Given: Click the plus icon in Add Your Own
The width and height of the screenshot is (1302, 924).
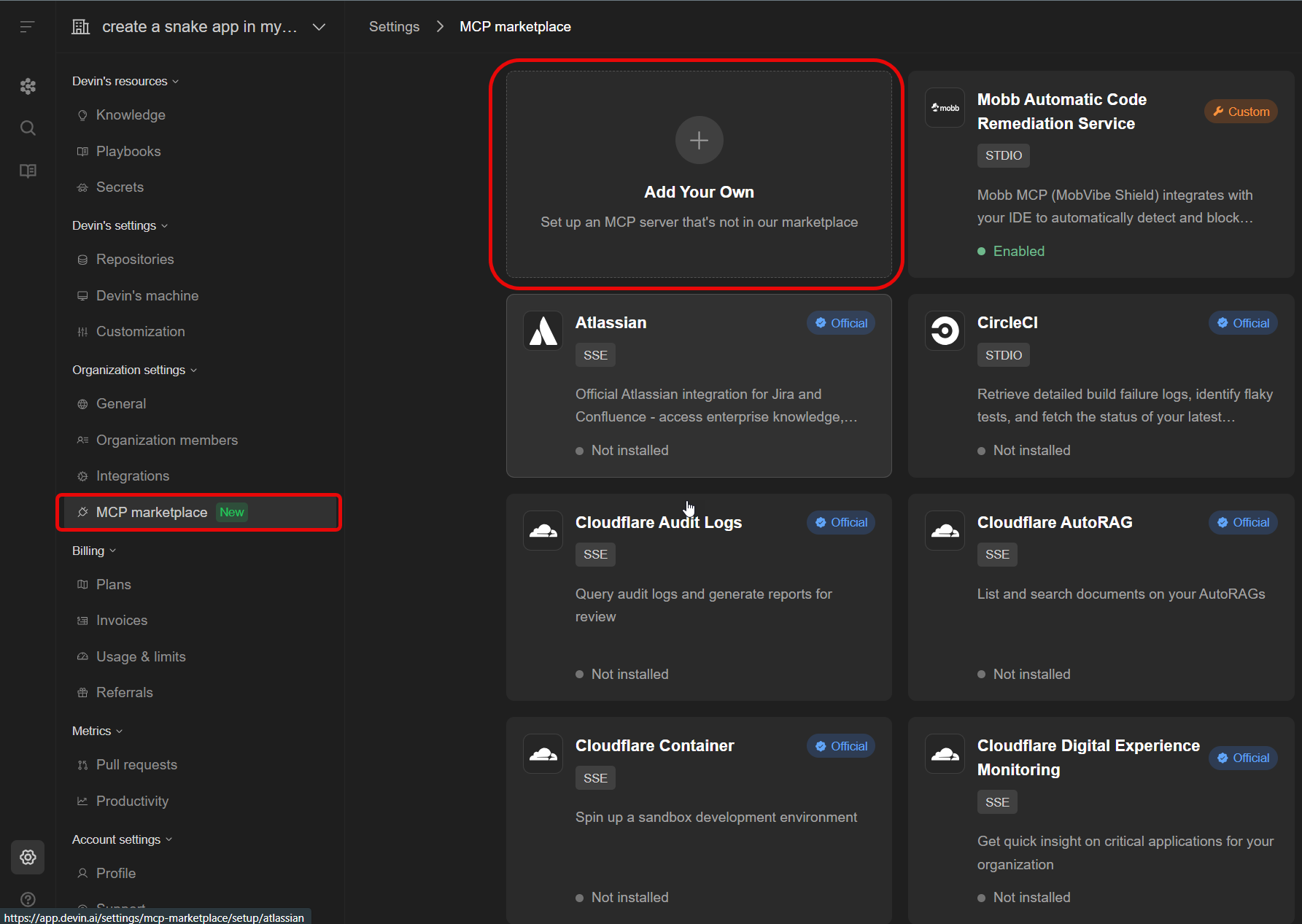Looking at the screenshot, I should (699, 140).
